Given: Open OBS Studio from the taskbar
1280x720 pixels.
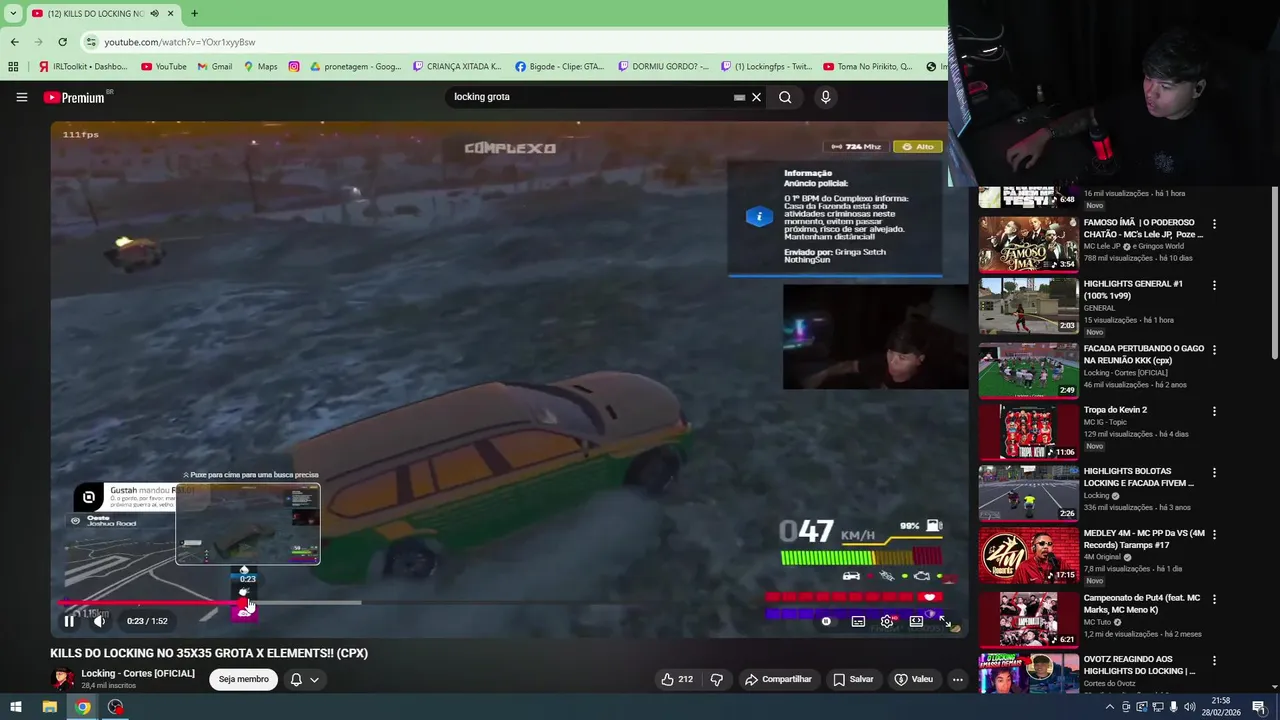Looking at the screenshot, I should coord(116,707).
